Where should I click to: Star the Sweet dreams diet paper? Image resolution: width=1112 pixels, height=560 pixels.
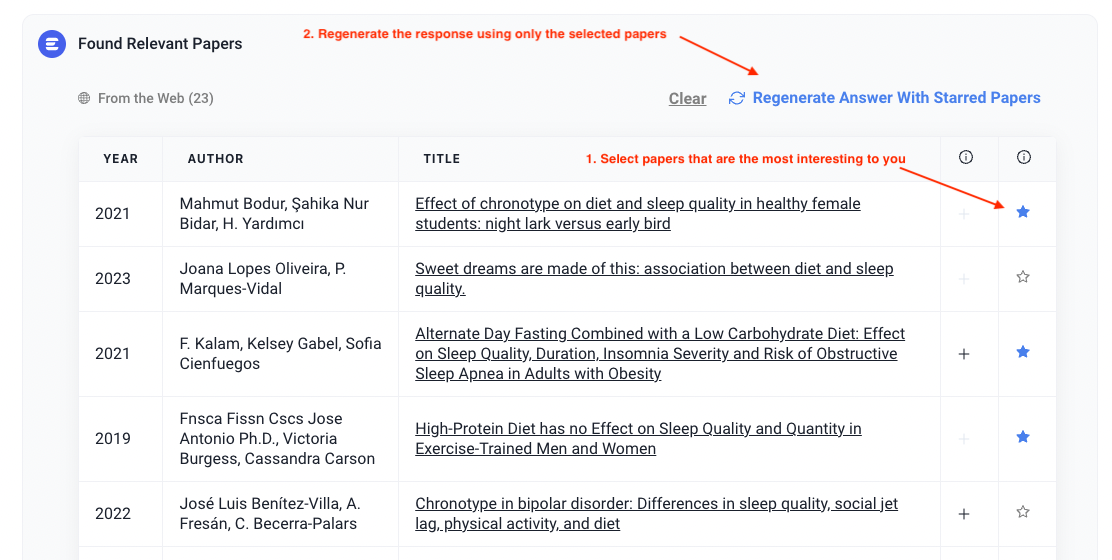click(1023, 277)
